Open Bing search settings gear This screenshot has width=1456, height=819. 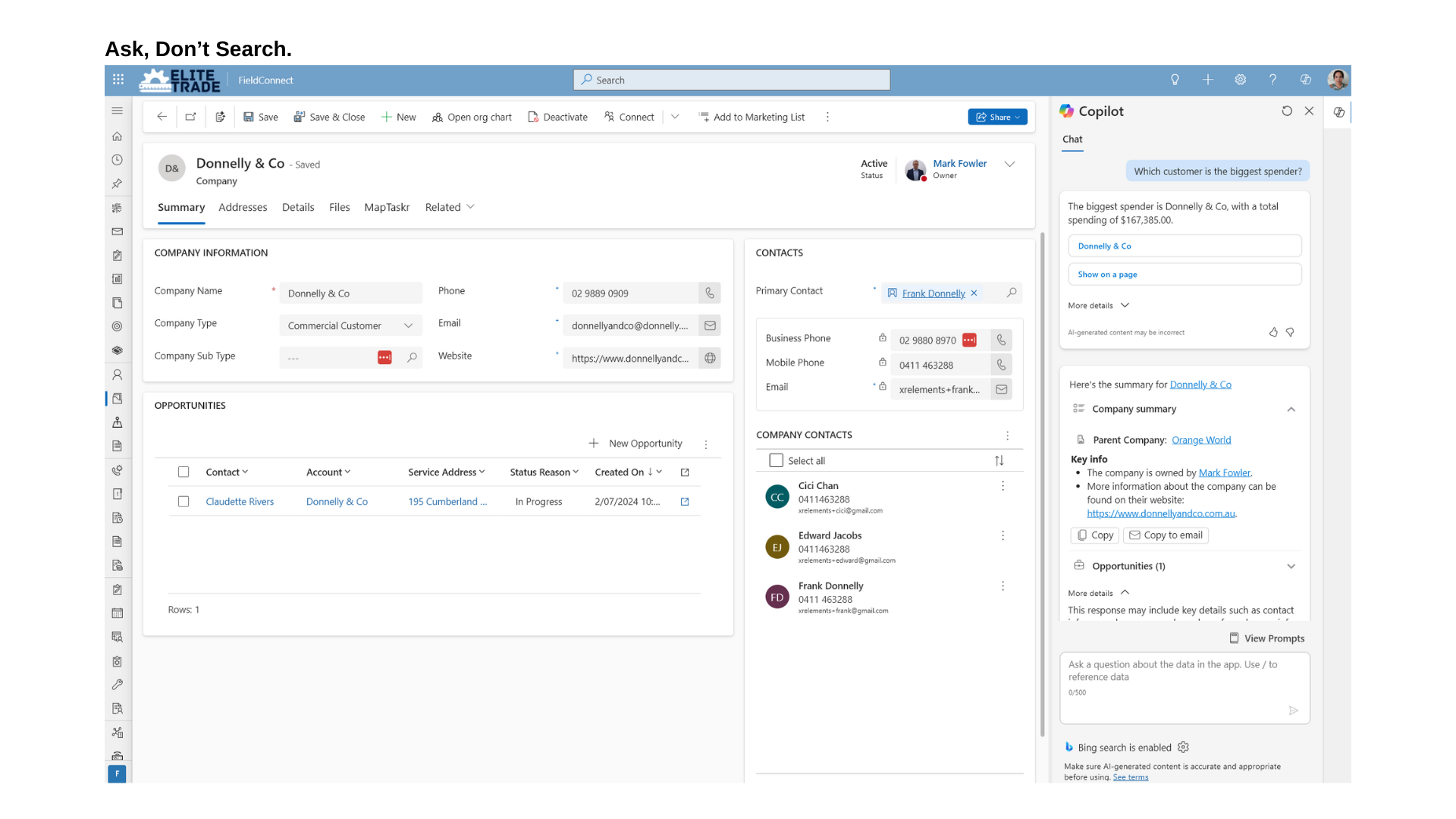tap(1183, 747)
